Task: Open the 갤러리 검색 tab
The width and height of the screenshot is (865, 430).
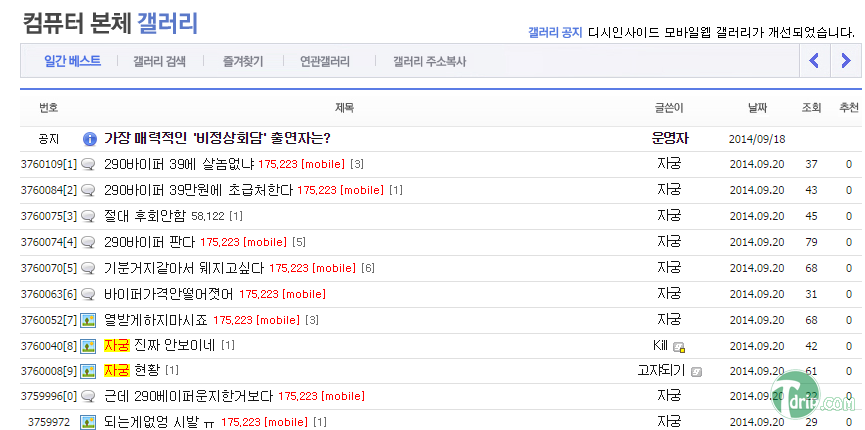Action: click(159, 61)
